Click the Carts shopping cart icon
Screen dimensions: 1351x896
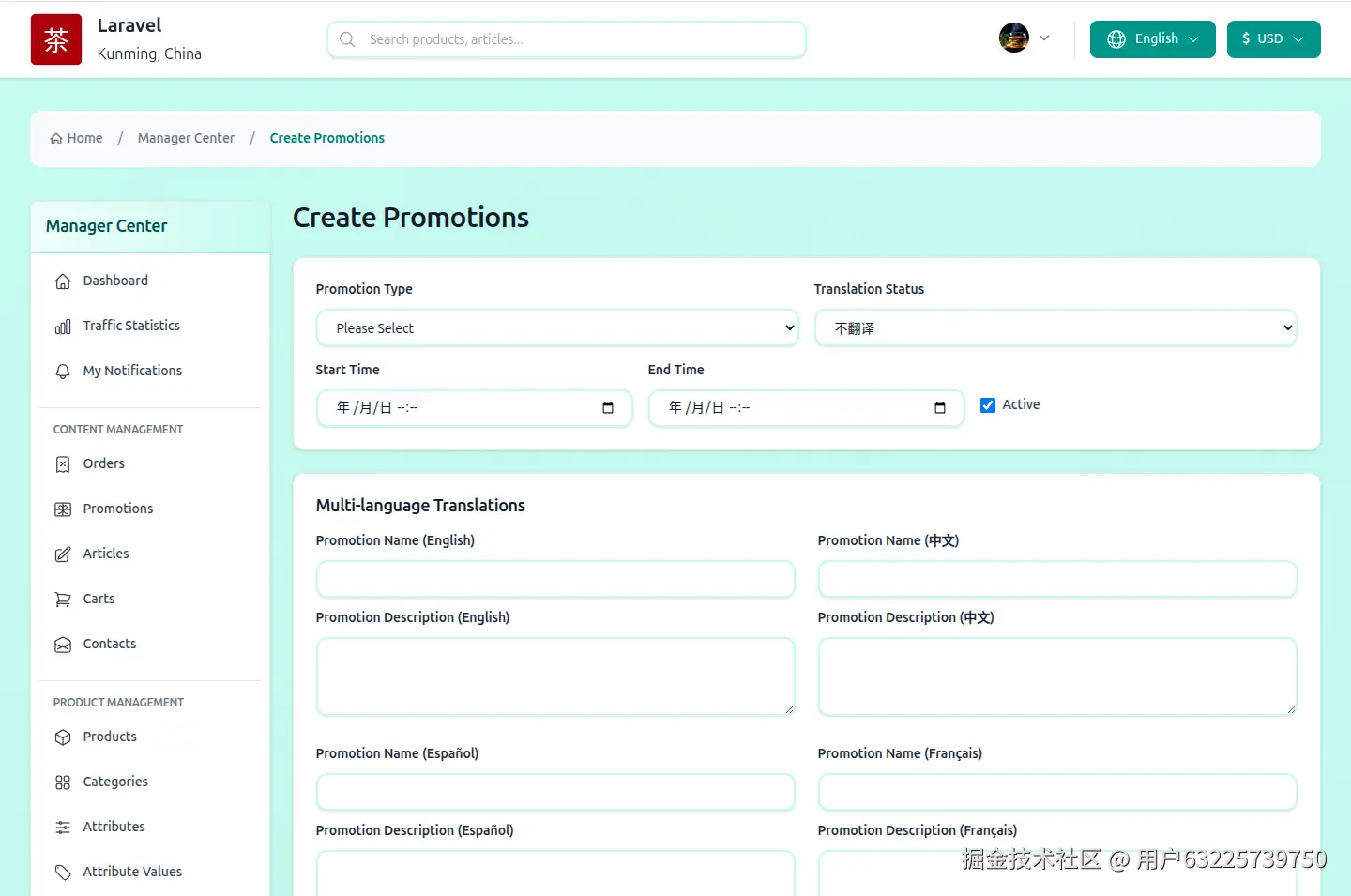(x=63, y=600)
